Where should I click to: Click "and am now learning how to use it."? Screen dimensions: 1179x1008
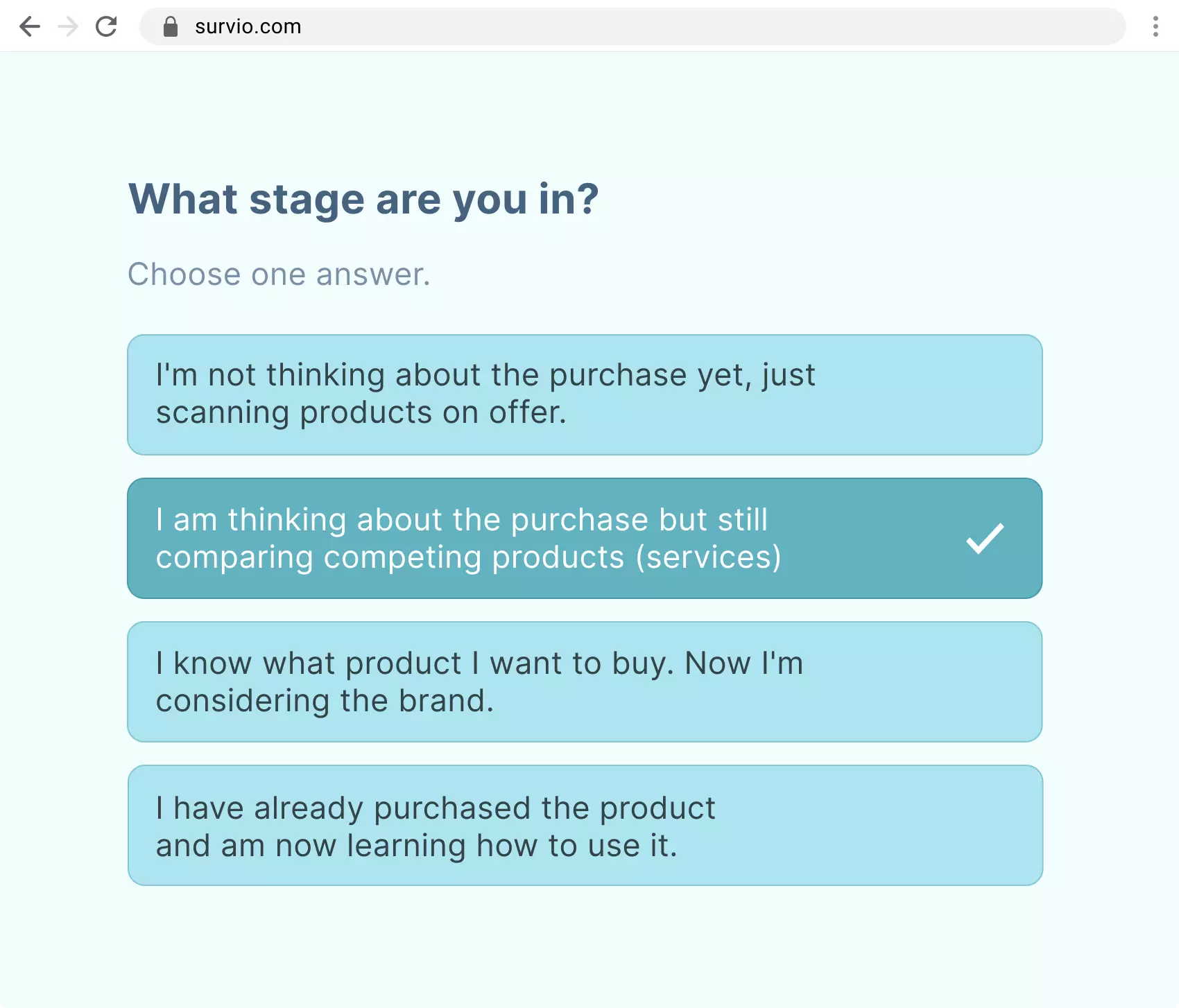click(416, 846)
